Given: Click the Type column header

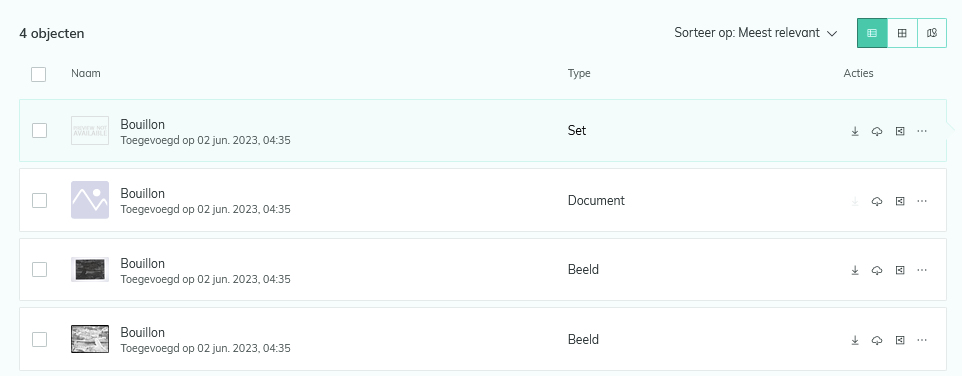Looking at the screenshot, I should pyautogui.click(x=579, y=73).
